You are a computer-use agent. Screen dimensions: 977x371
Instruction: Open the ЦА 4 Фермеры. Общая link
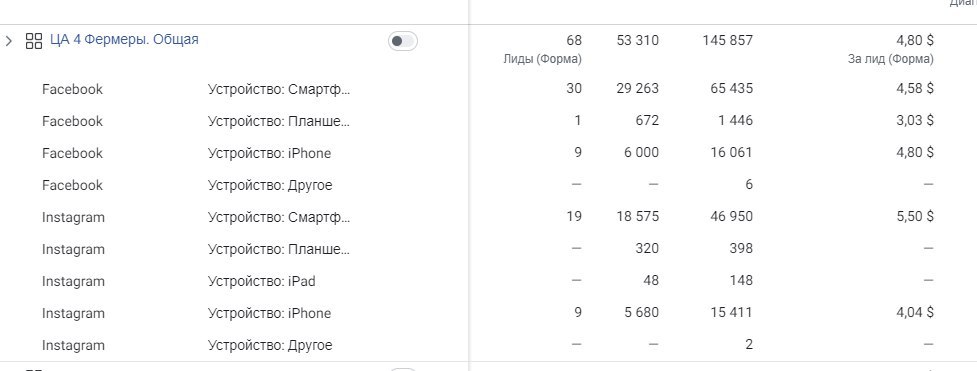(x=124, y=40)
